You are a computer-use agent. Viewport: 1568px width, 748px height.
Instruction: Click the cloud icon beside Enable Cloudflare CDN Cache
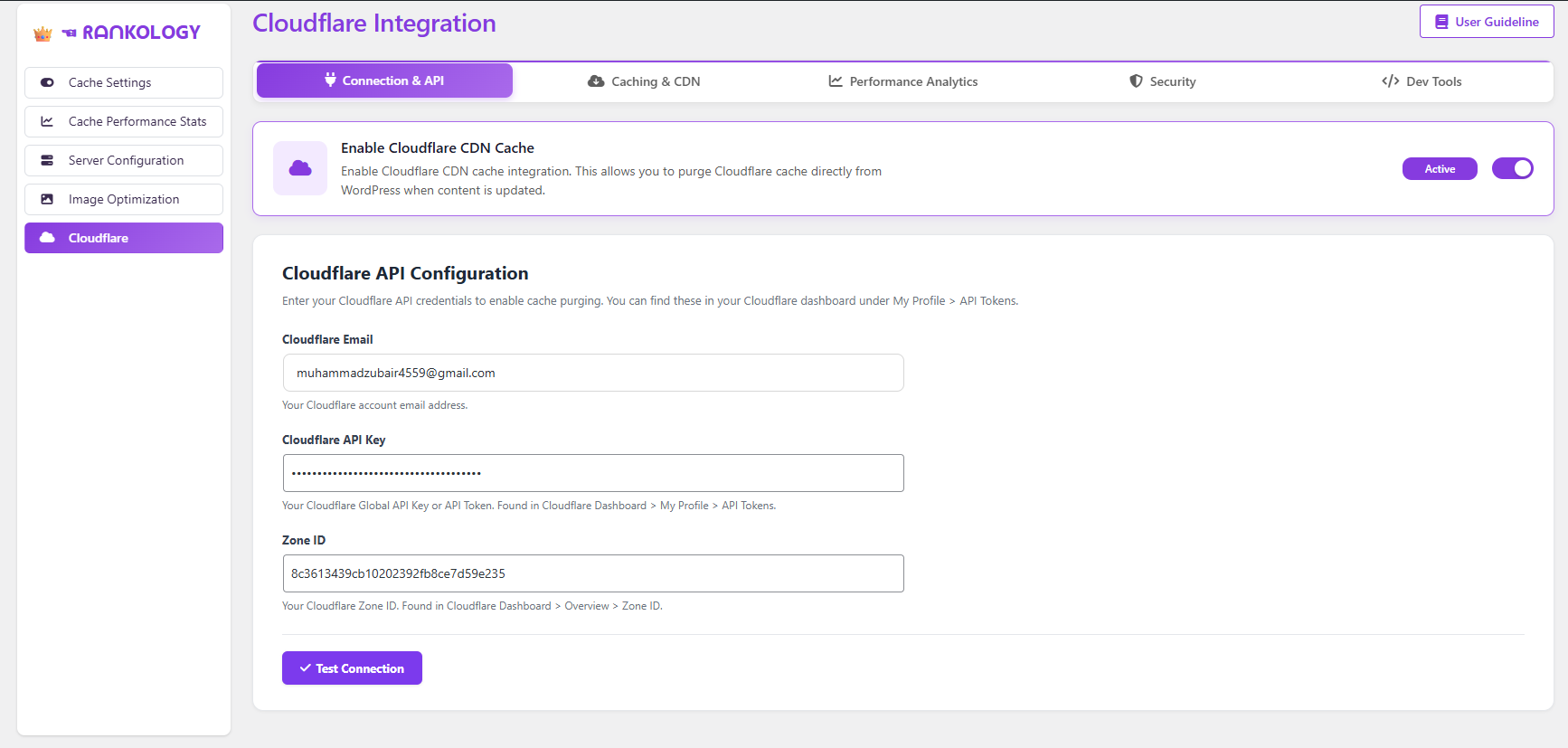pos(300,168)
